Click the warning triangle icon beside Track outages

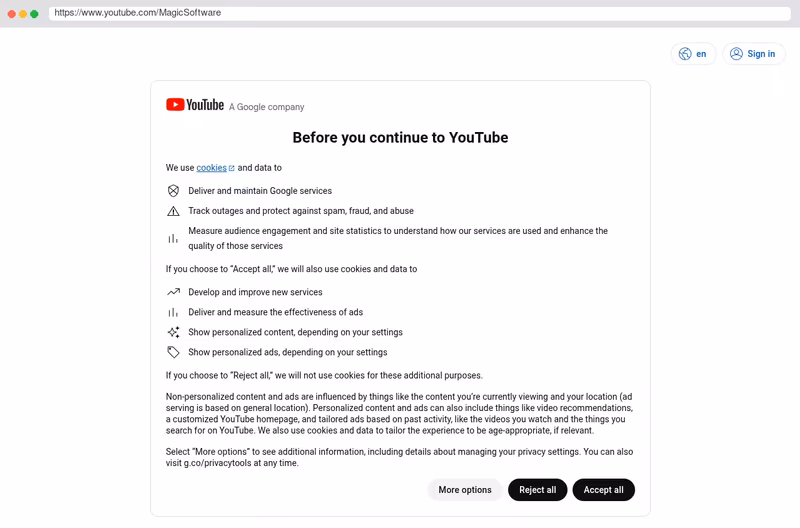[173, 211]
